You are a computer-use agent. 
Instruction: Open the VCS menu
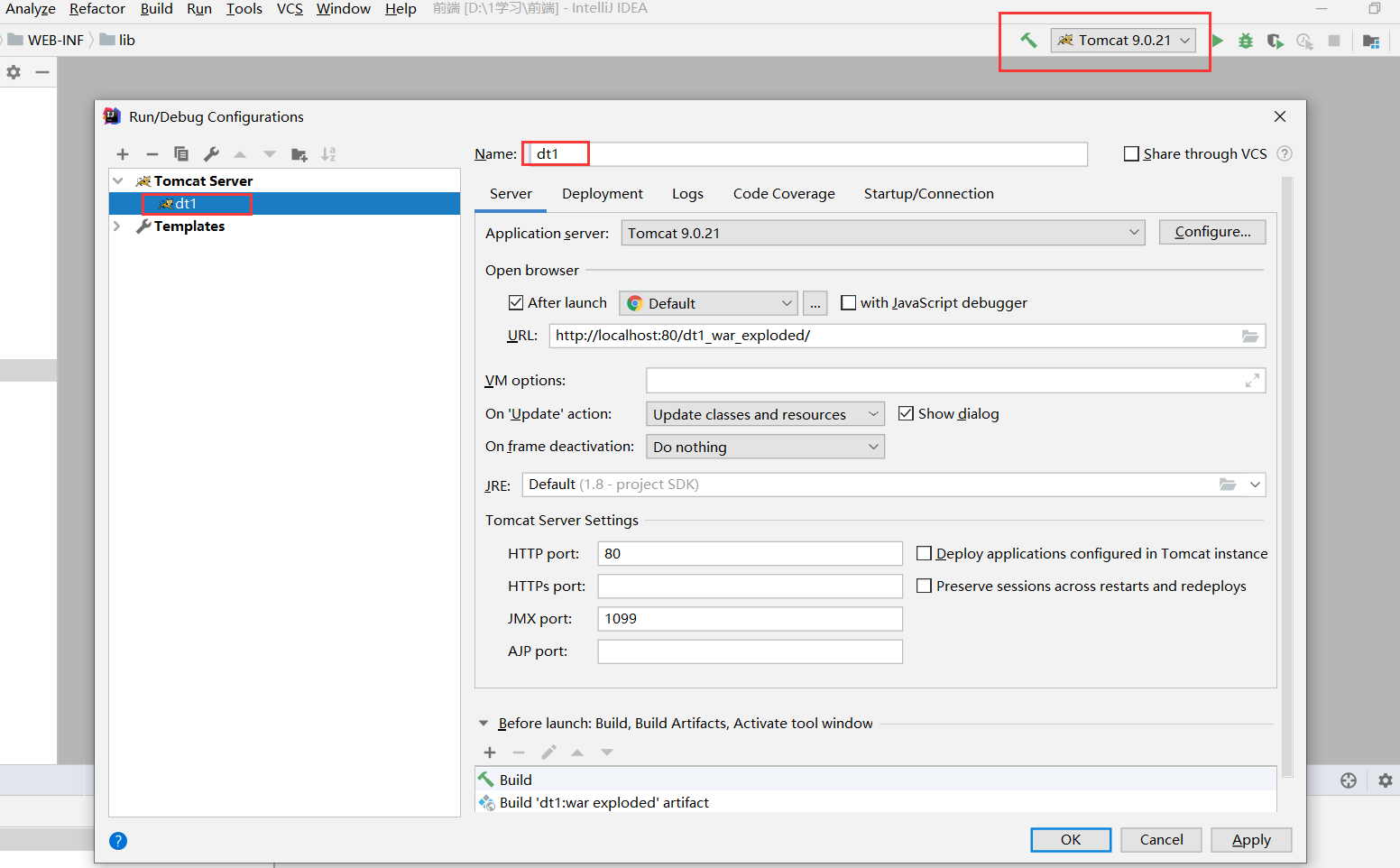pos(290,8)
